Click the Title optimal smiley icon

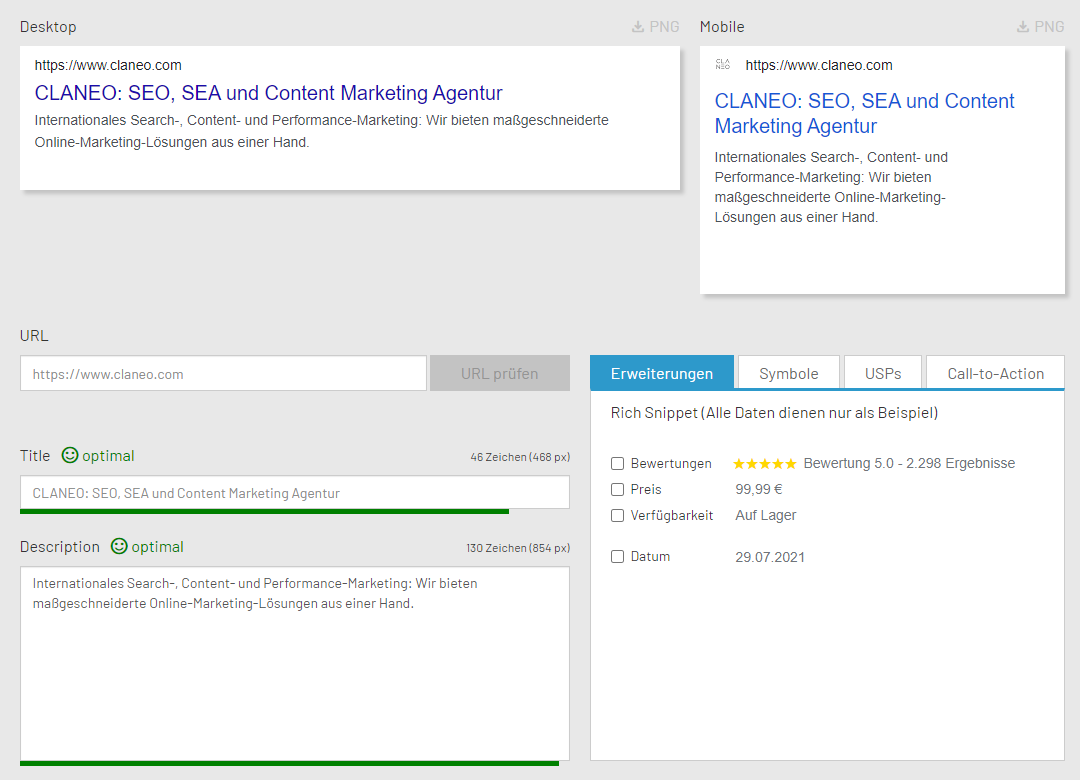click(70, 455)
